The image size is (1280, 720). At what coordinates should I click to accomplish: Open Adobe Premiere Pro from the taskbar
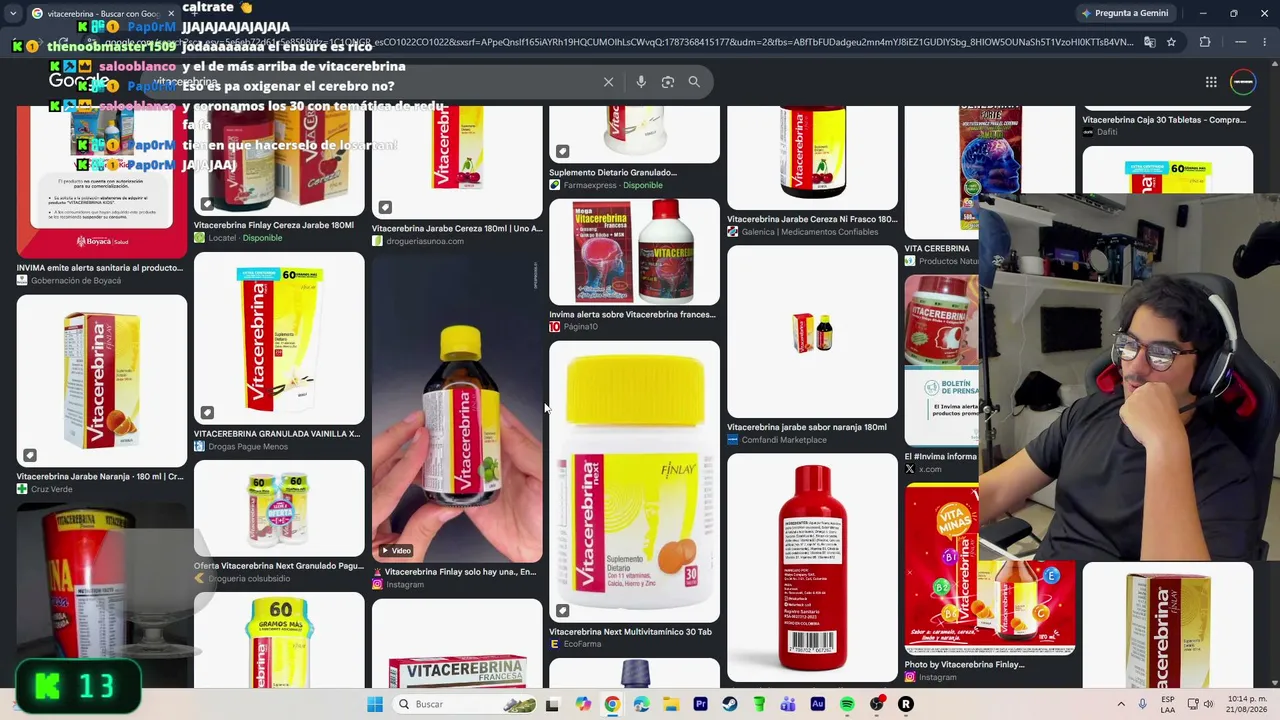(x=700, y=704)
